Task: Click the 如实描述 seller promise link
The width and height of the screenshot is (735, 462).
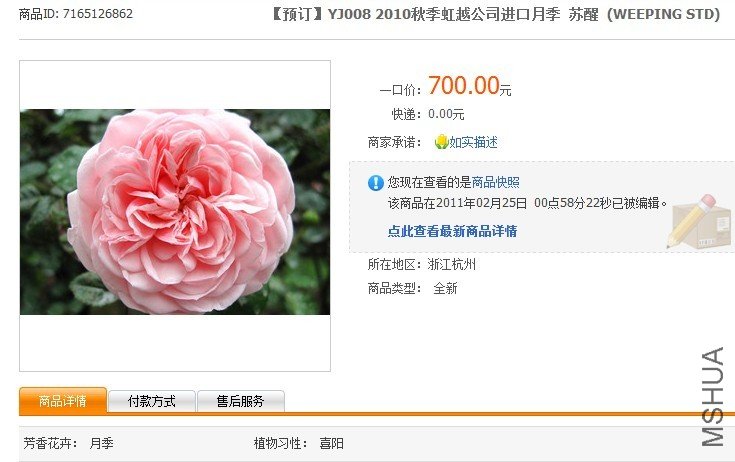Action: [x=473, y=142]
